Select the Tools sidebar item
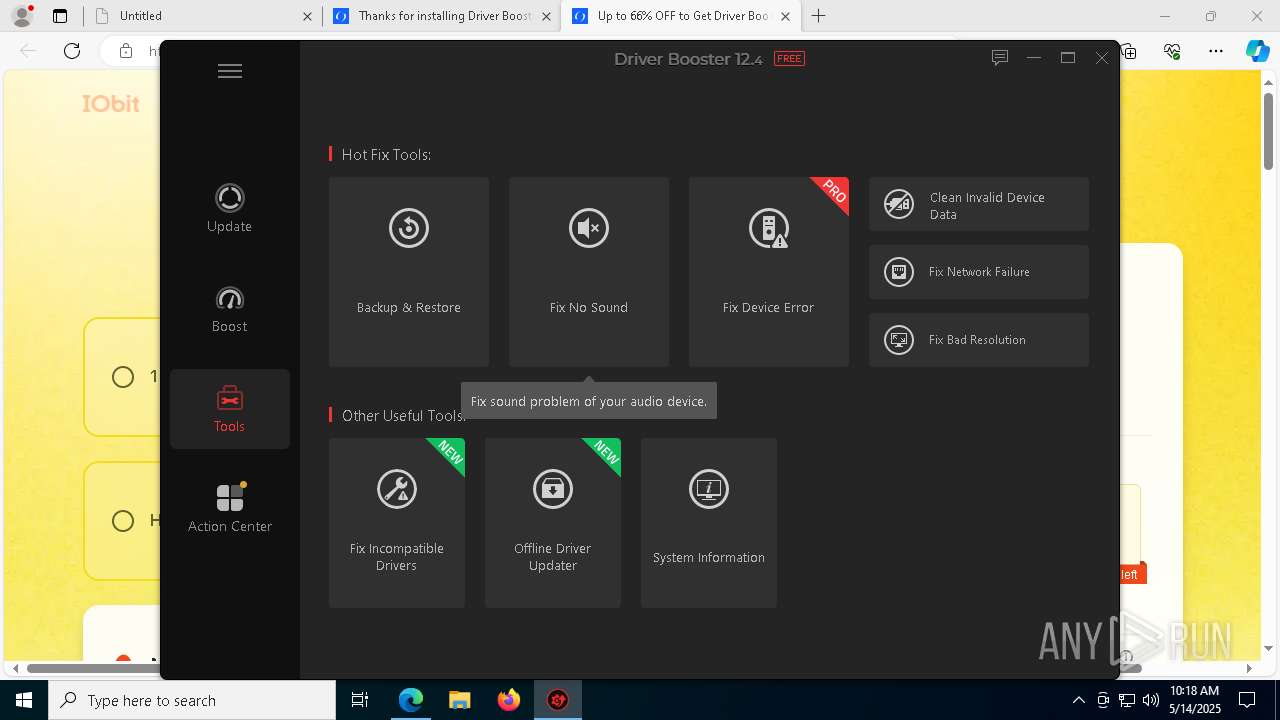 229,409
